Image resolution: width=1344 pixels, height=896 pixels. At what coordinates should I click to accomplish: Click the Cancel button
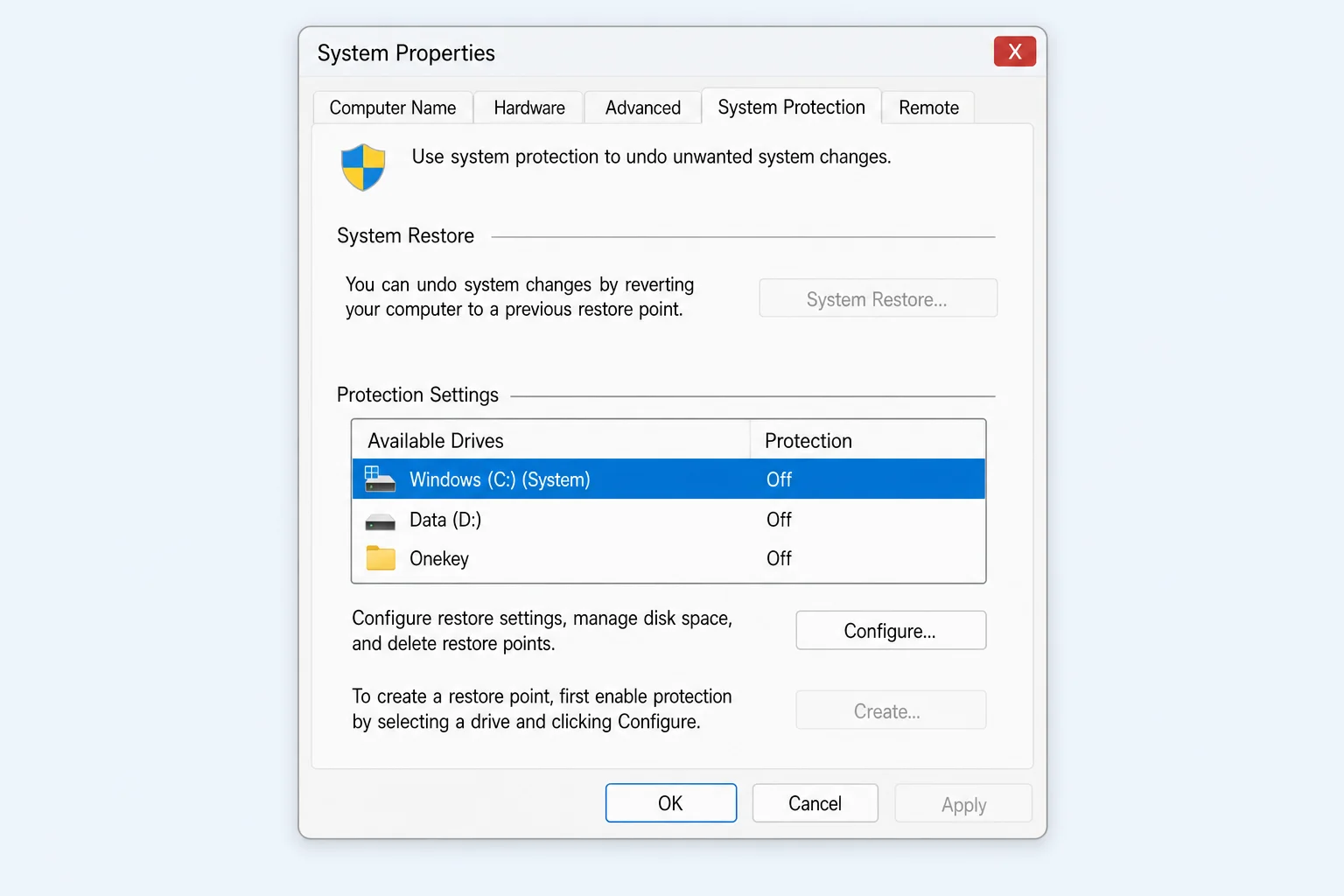tap(815, 803)
